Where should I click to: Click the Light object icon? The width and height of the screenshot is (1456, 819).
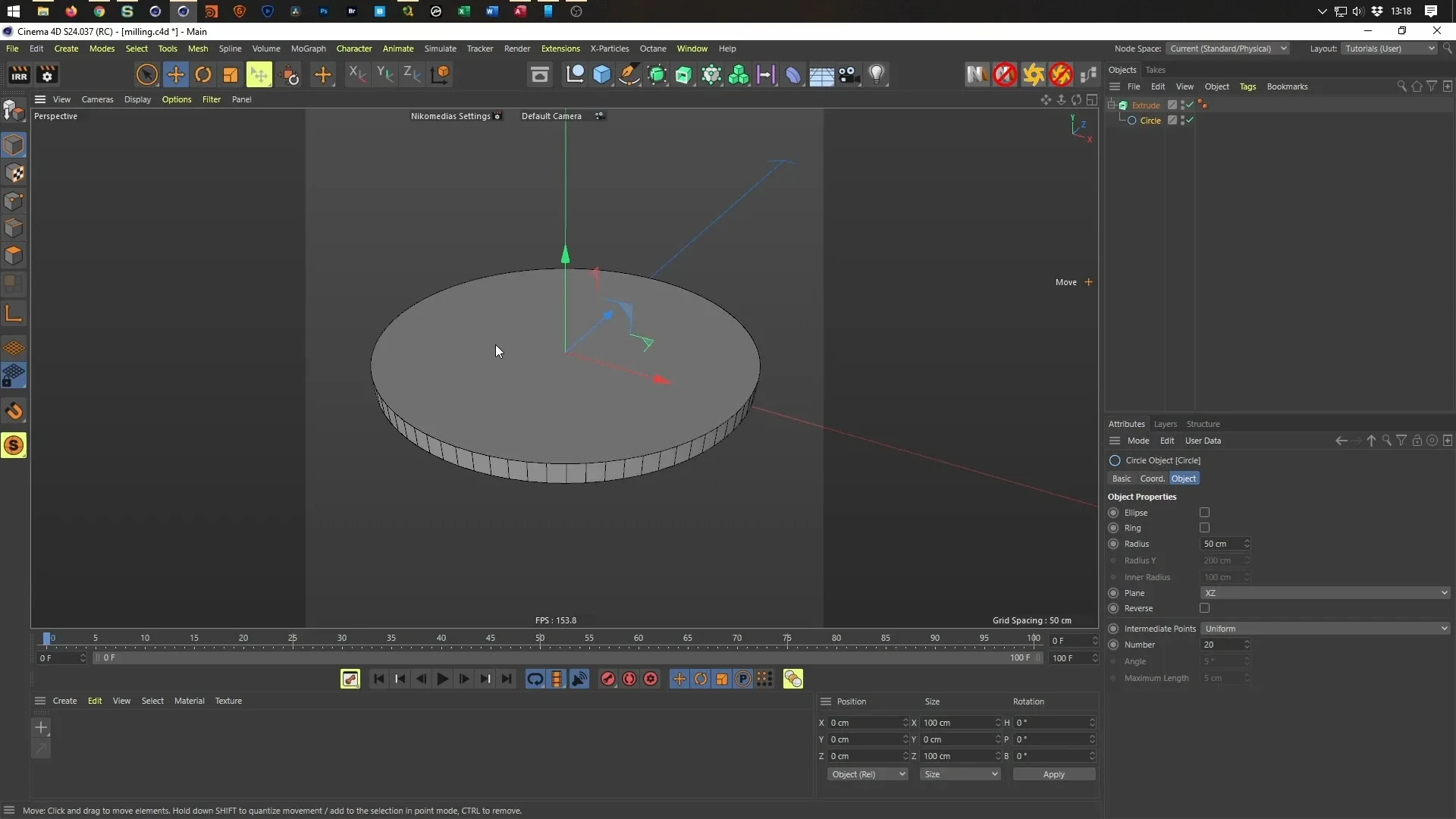click(876, 74)
